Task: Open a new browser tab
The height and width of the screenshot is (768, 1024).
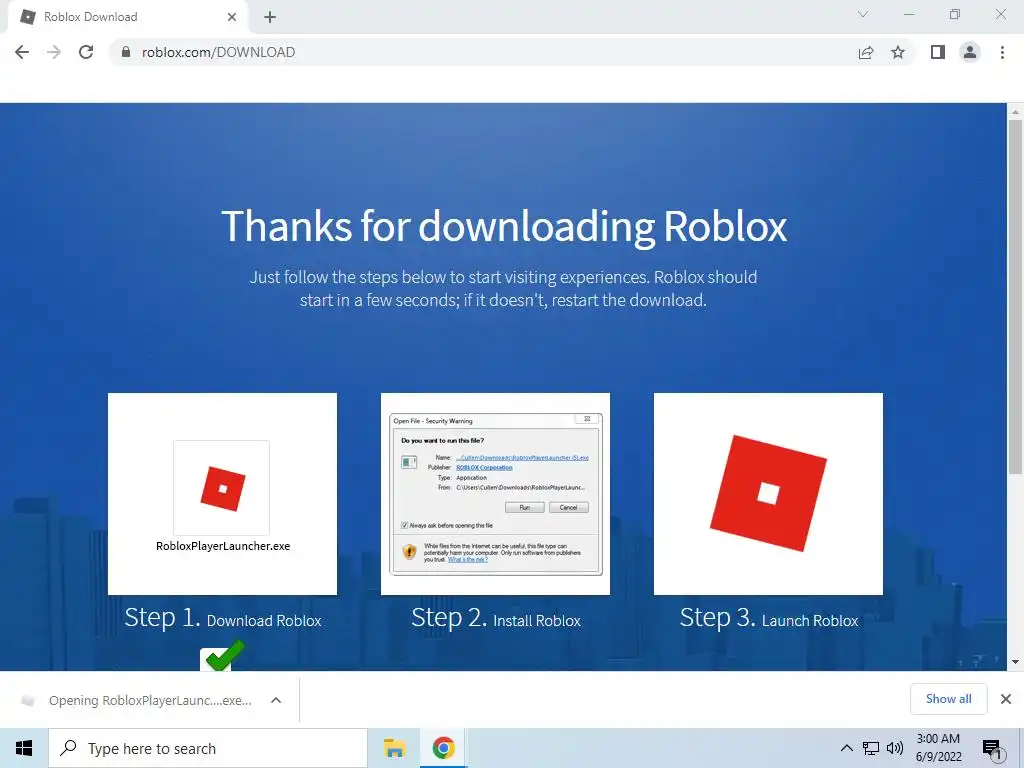Action: 270,17
